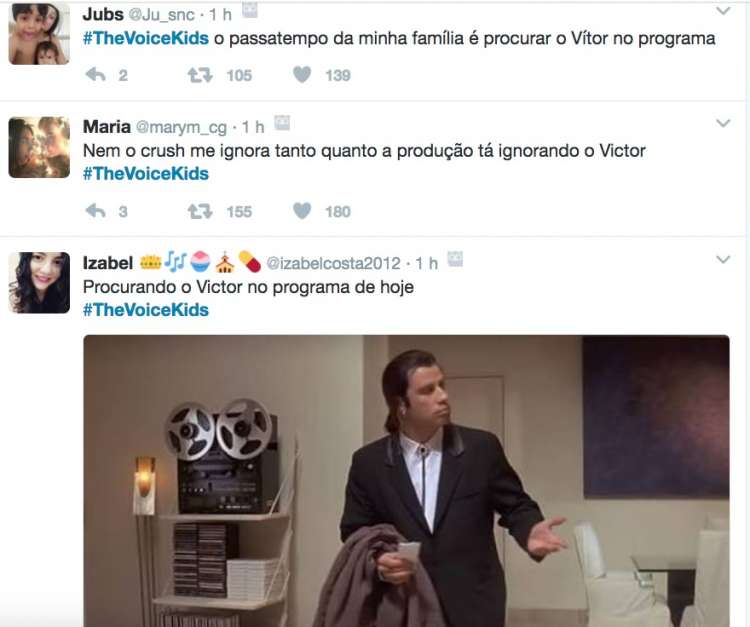Open Izabel's profile picture
This screenshot has height=627, width=750.
pos(39,283)
